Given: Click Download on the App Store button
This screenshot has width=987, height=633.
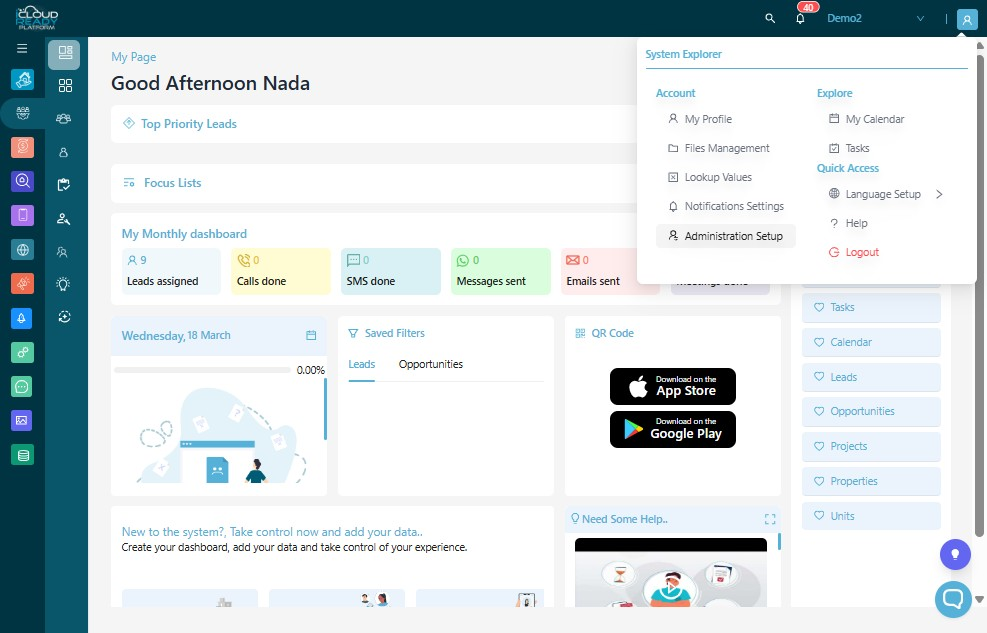Looking at the screenshot, I should tap(673, 386).
